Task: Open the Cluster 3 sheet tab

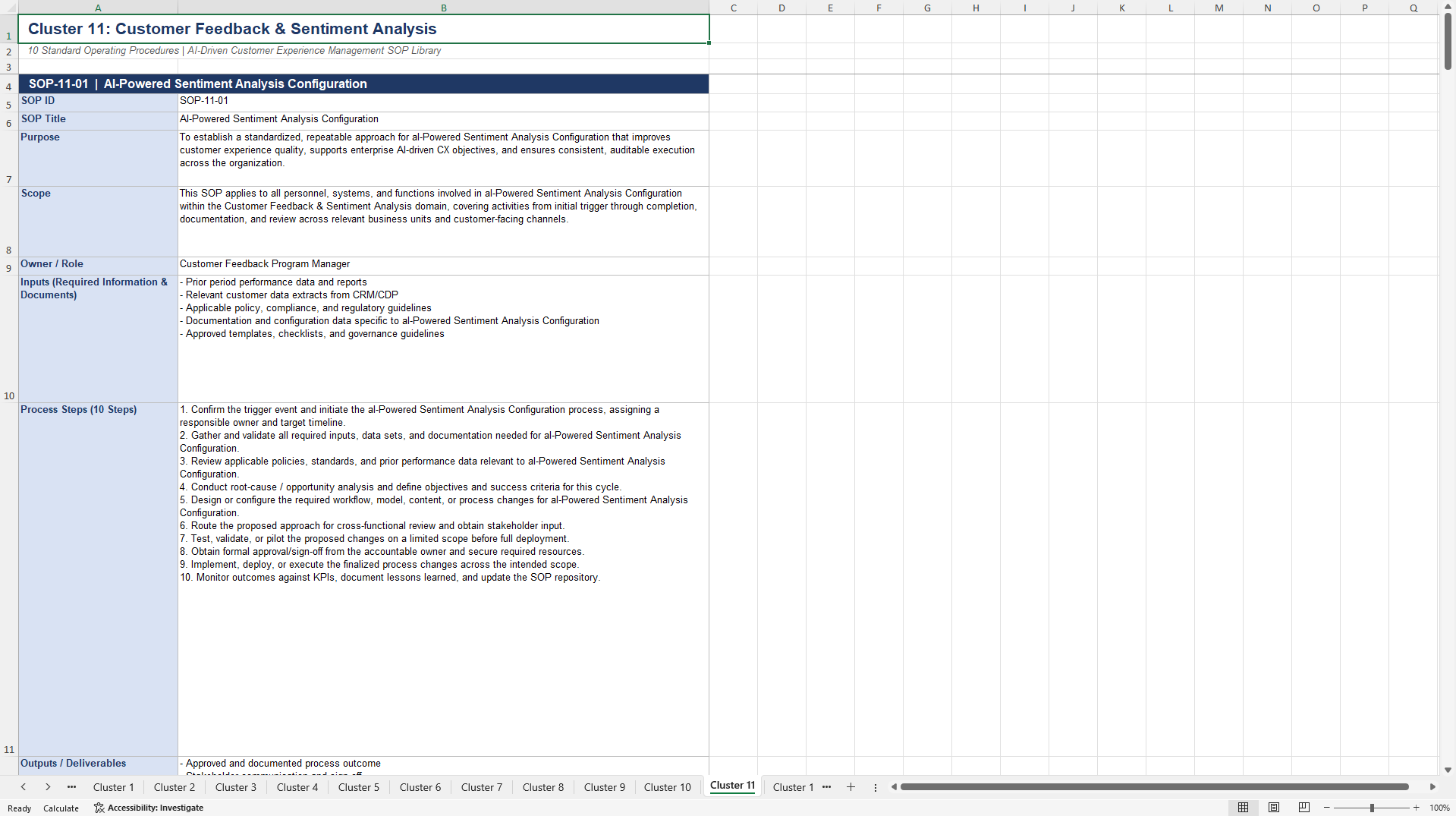Action: coord(235,787)
